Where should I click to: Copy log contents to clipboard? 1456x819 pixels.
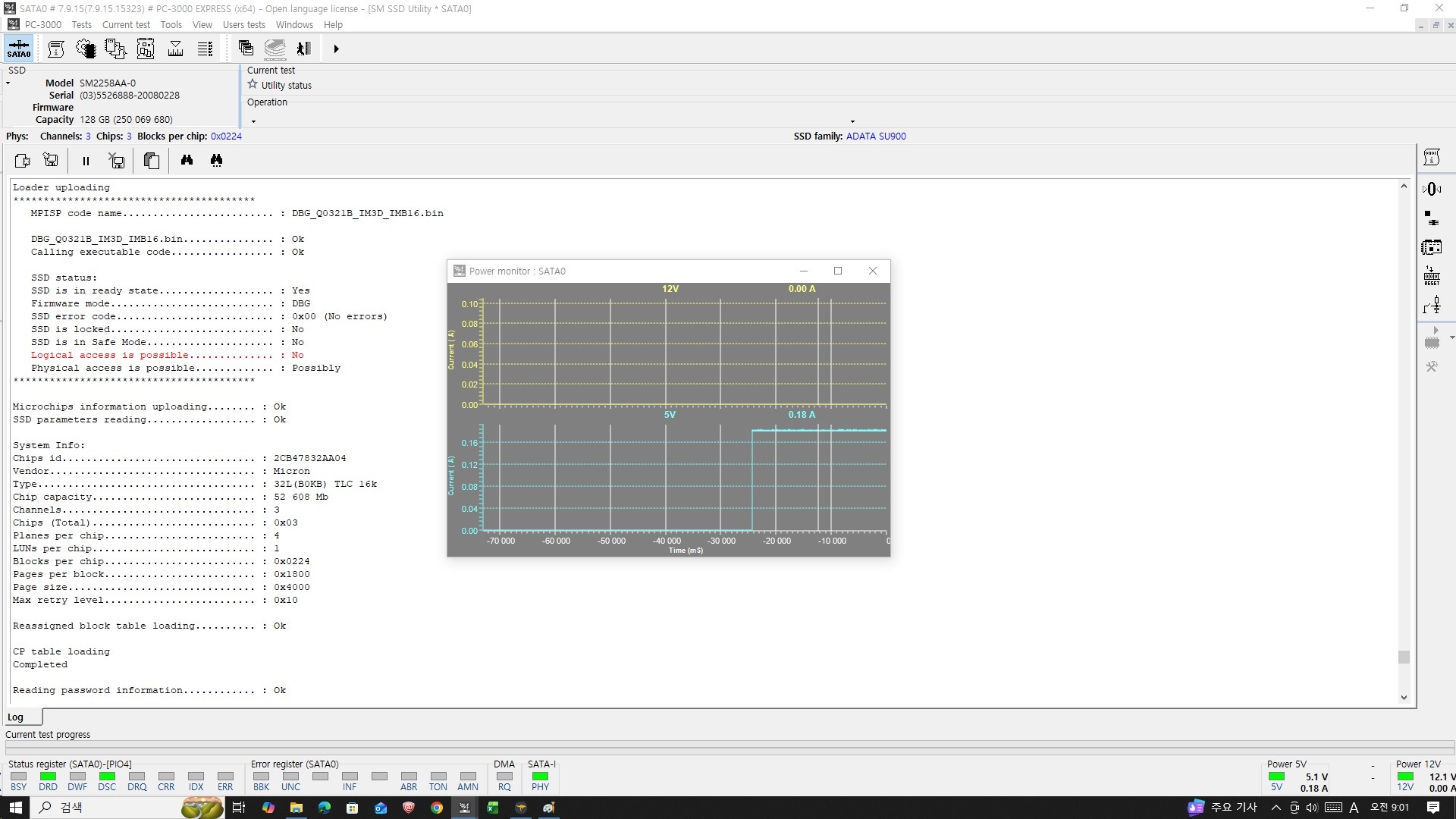click(152, 160)
